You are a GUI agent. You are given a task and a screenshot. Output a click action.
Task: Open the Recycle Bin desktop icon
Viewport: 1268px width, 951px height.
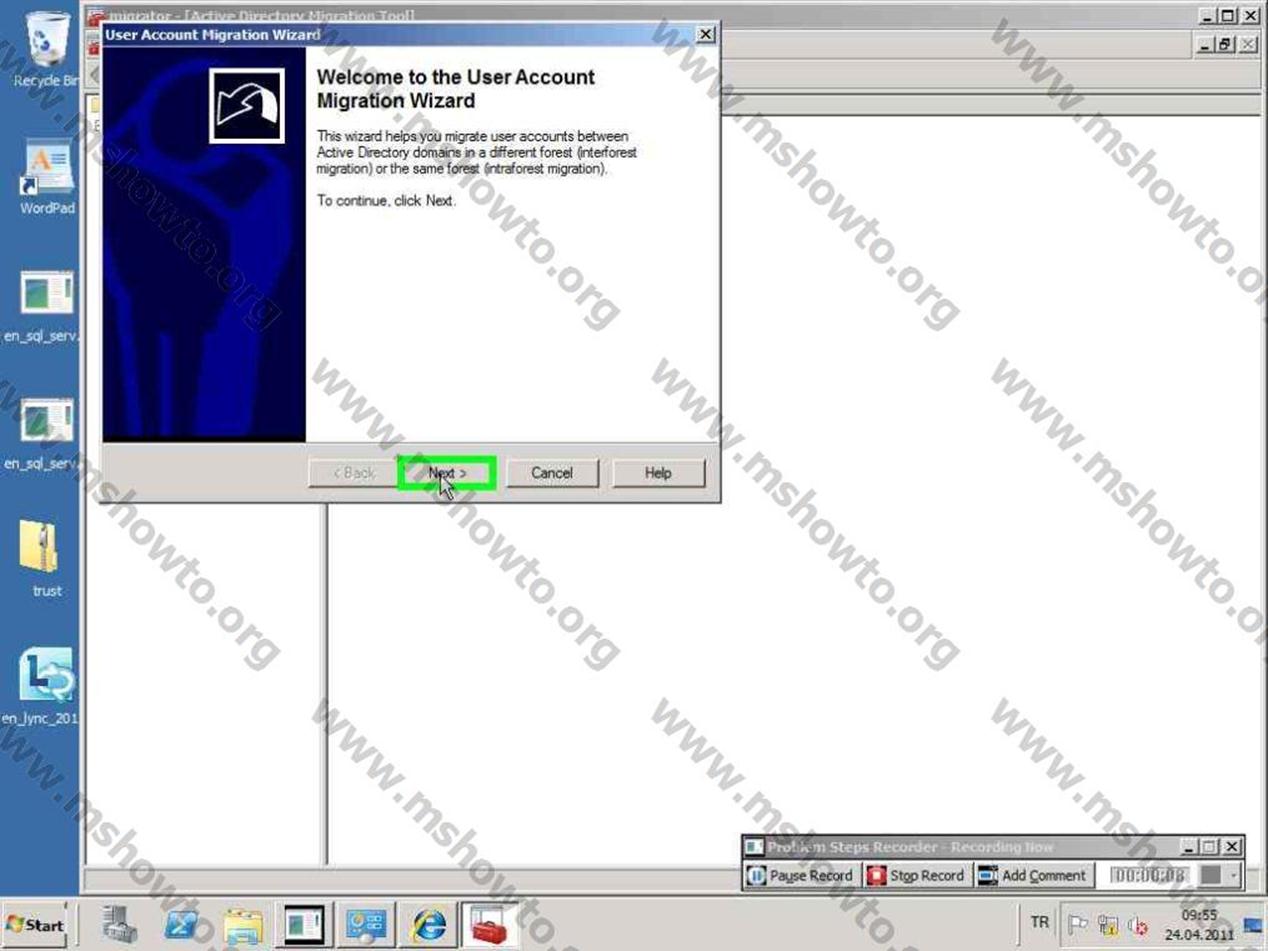[x=45, y=50]
